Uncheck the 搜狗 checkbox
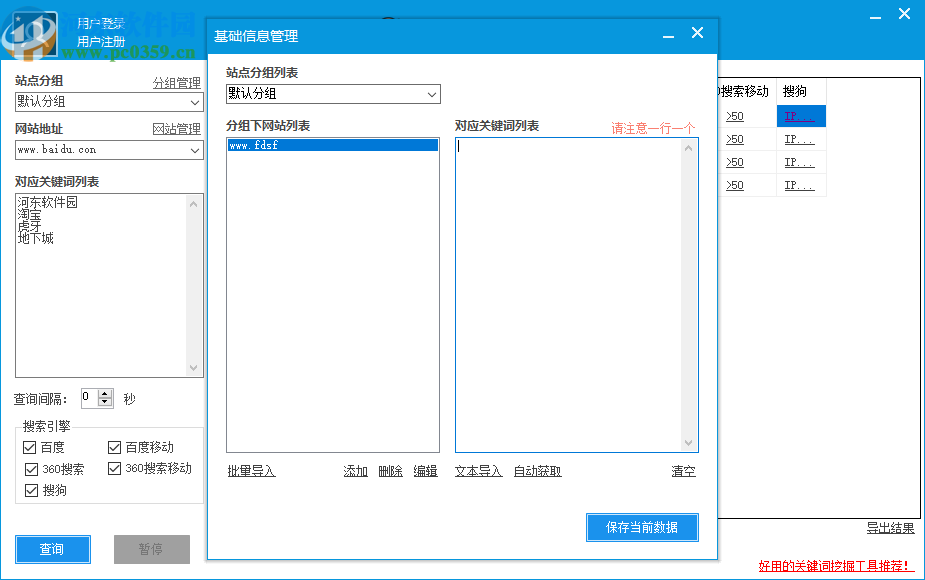 [x=32, y=491]
